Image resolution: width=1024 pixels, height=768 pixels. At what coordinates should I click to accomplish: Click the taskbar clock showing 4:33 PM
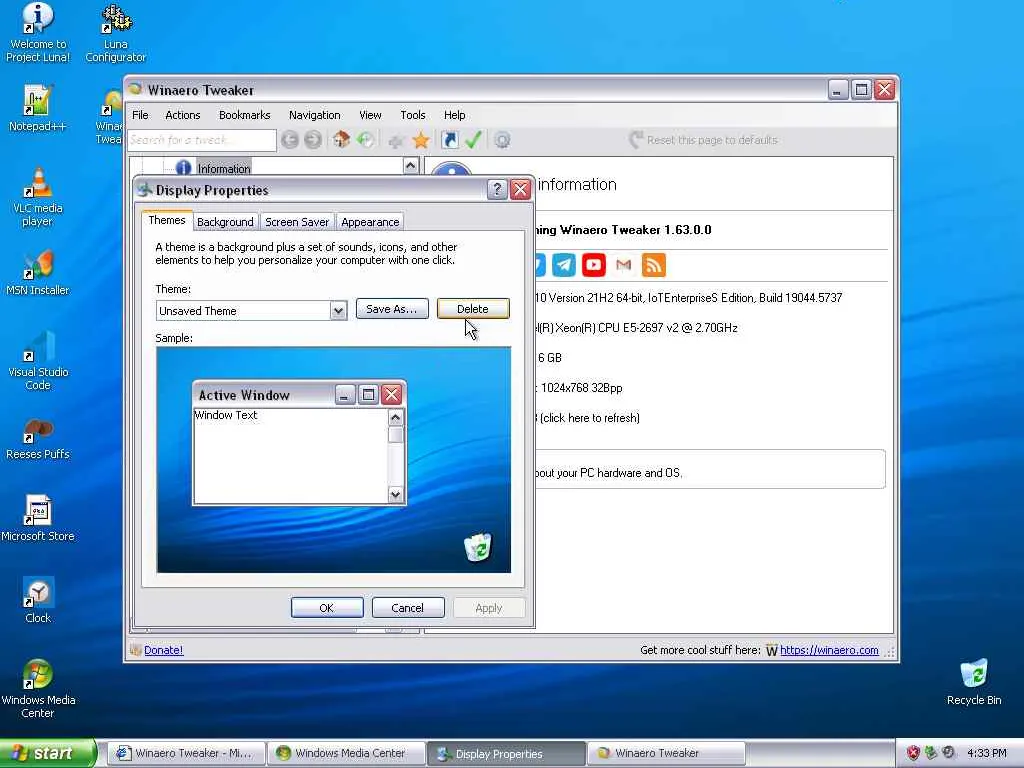click(x=986, y=753)
